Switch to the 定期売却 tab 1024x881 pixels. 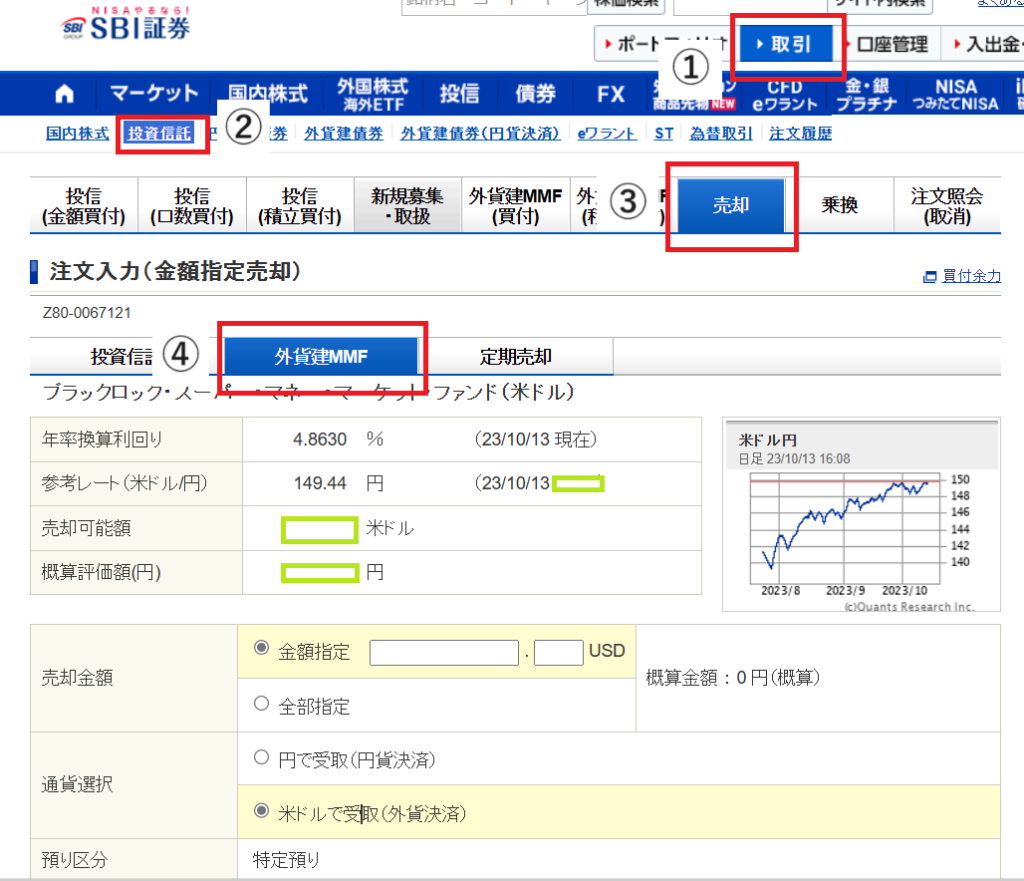pyautogui.click(x=514, y=356)
